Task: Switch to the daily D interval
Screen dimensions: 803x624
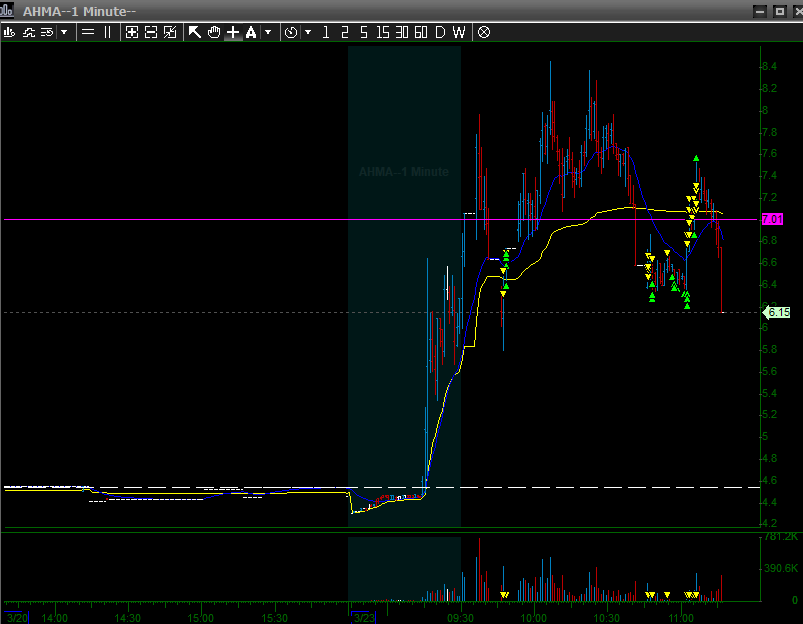Action: click(x=440, y=32)
